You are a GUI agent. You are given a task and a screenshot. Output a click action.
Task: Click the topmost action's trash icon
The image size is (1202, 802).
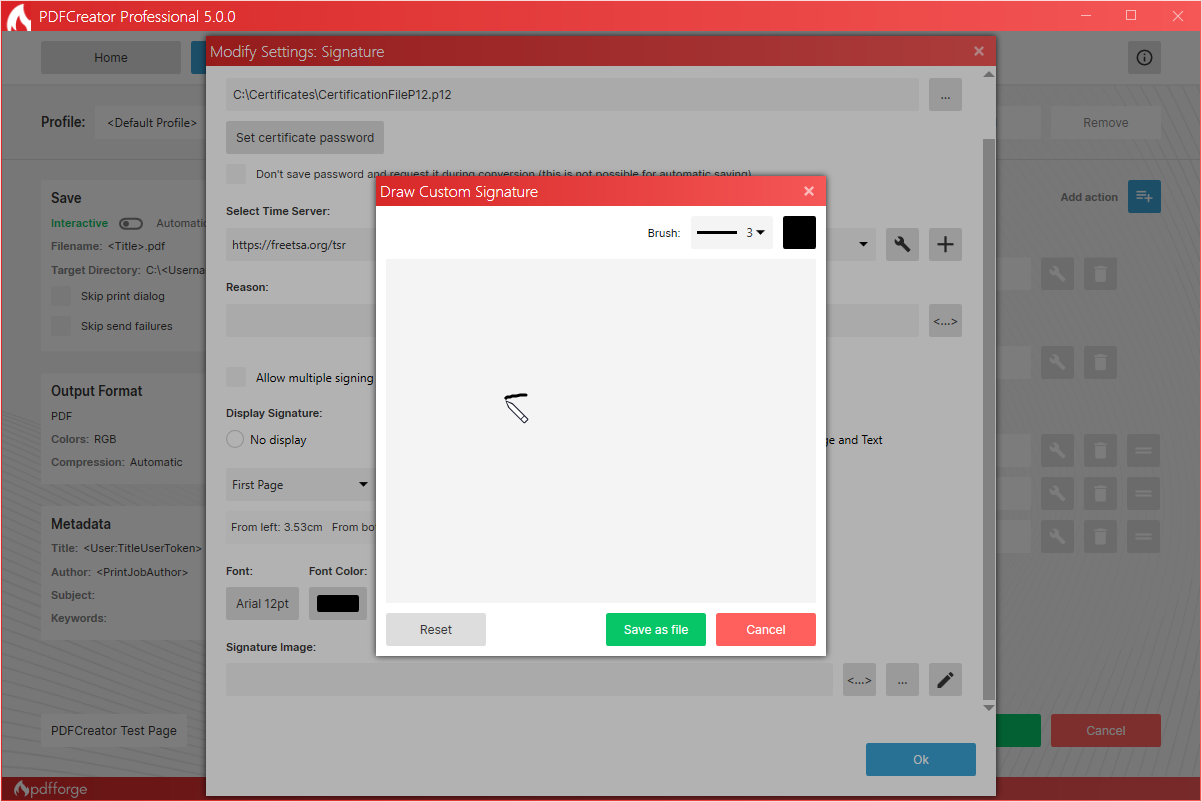[1100, 273]
